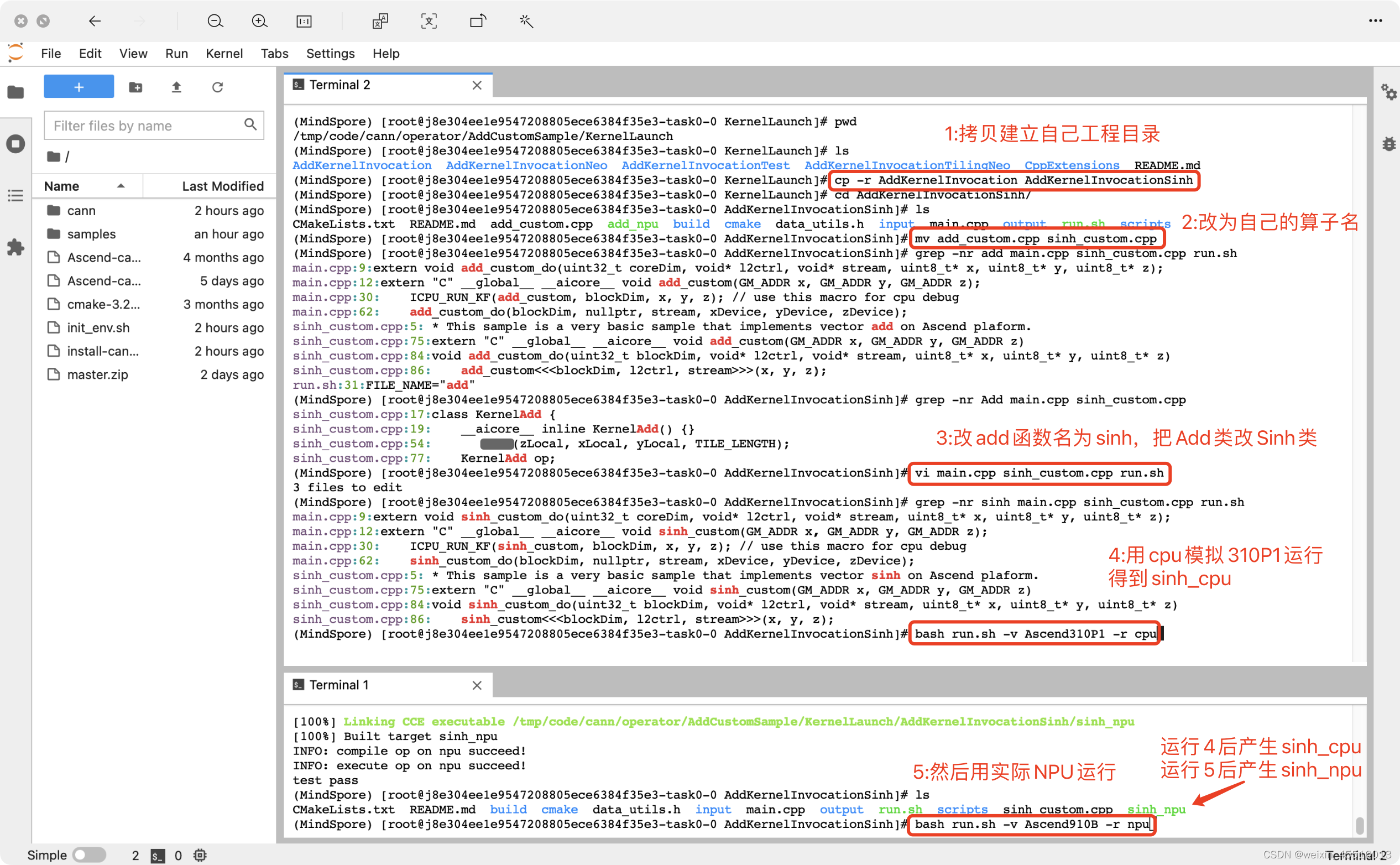Click the Terminal 1 vertical scrollbar

(1360, 825)
